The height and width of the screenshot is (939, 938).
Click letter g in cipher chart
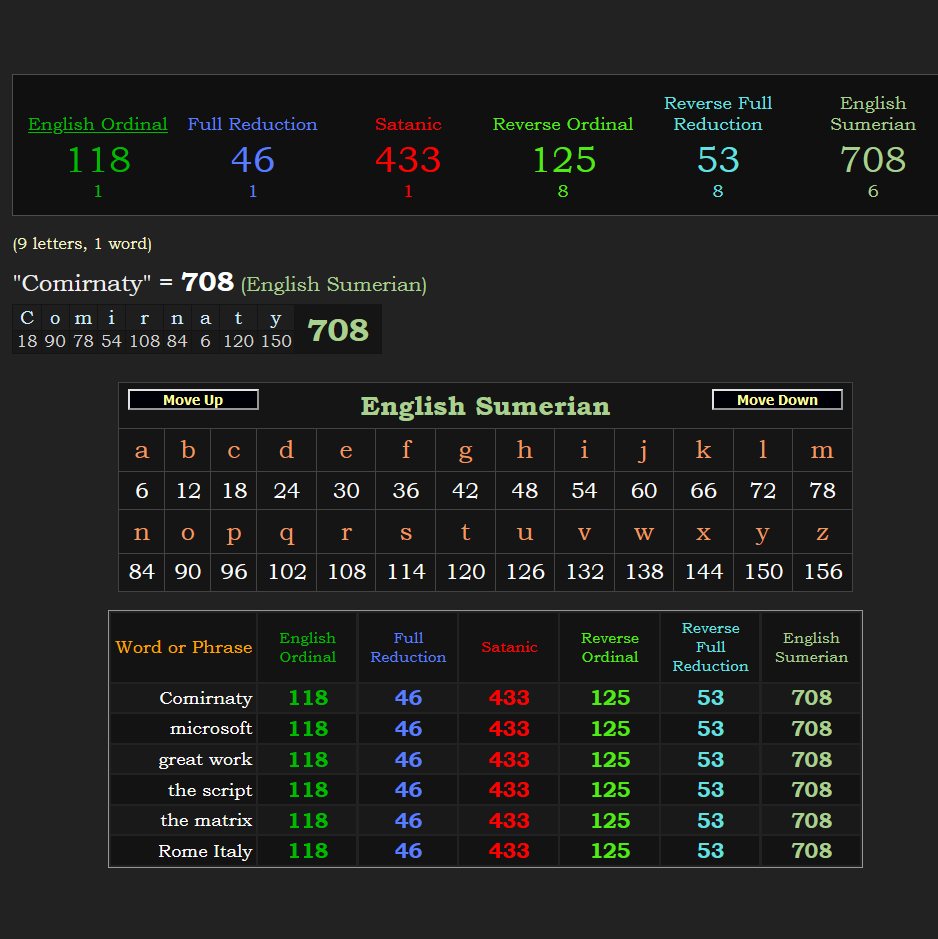click(465, 450)
